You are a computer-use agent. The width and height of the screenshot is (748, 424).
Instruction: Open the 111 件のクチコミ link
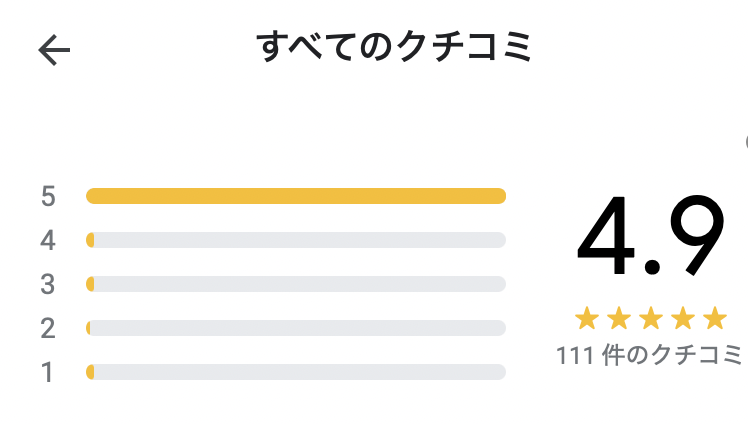coord(649,355)
